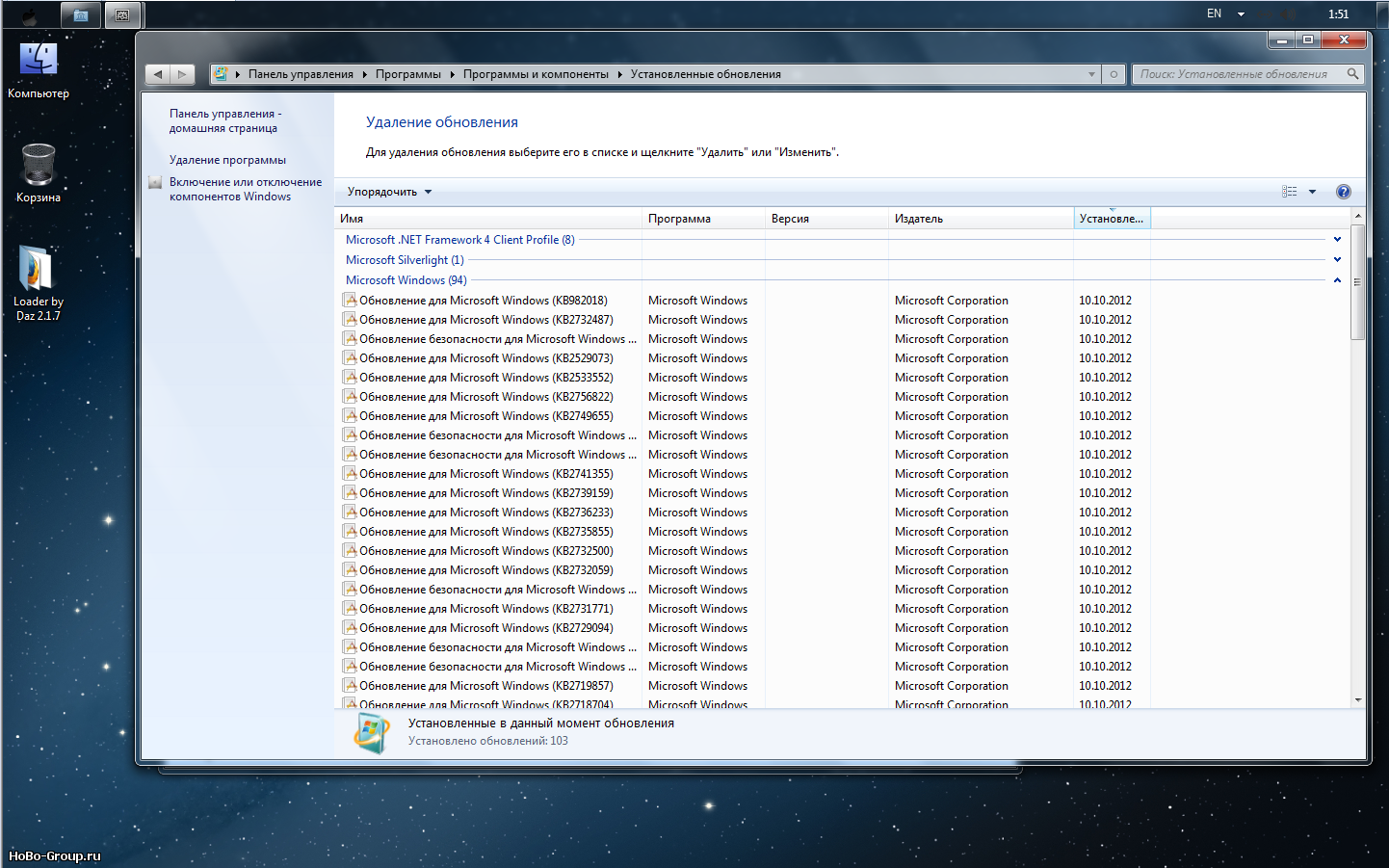Open Включение или отключение компонентов Windows
Image resolution: width=1389 pixels, height=868 pixels.
point(246,189)
